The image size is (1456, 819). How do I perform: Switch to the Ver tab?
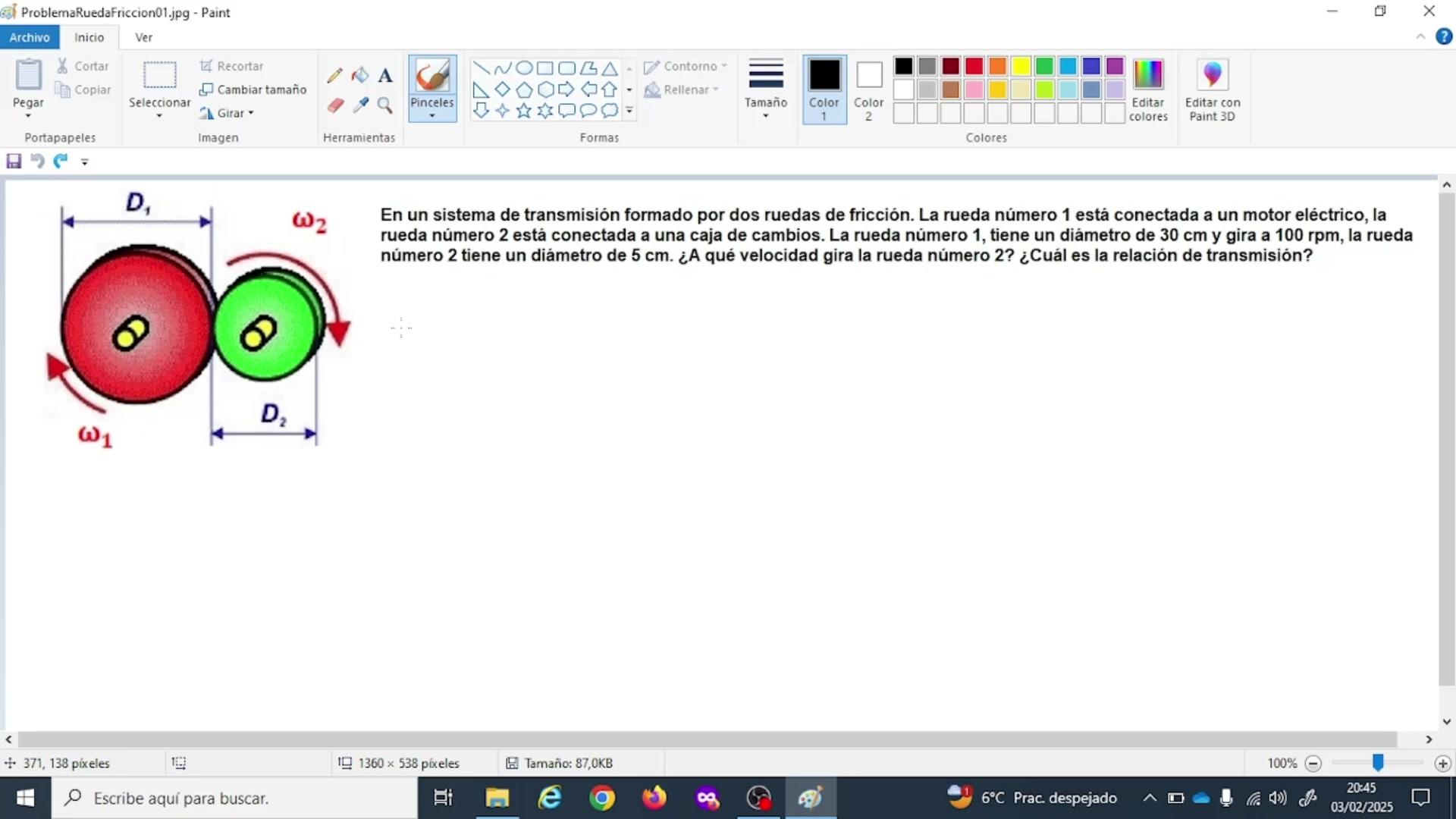click(143, 37)
